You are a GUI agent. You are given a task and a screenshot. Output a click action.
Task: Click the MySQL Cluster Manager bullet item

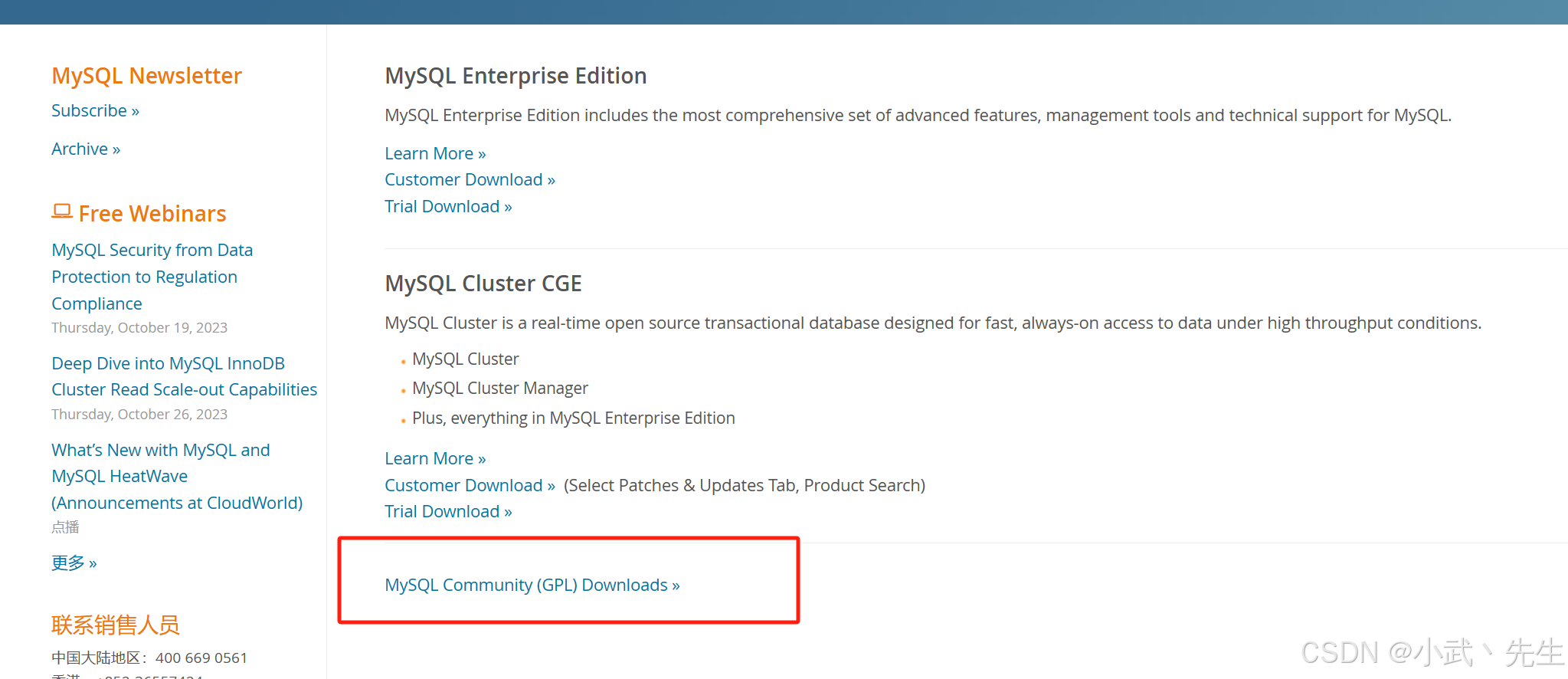tap(500, 389)
